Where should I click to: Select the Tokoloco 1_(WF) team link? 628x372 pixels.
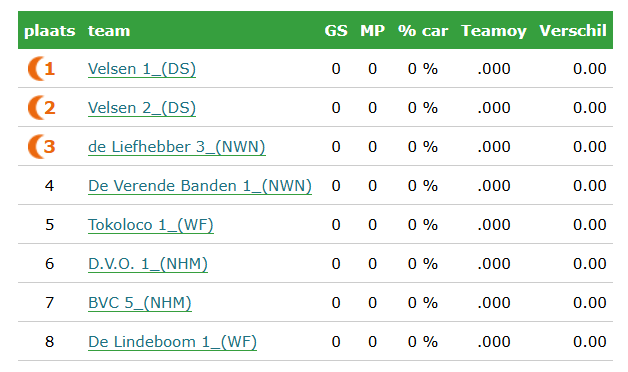click(151, 225)
